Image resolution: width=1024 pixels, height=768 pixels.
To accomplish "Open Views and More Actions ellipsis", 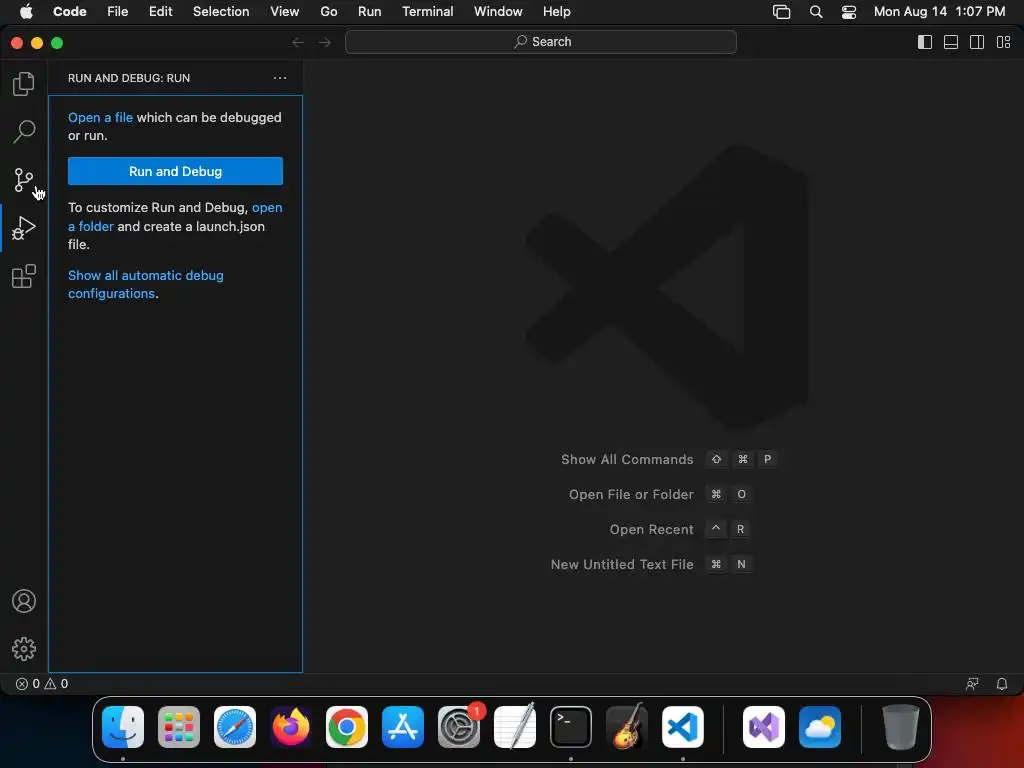I will point(280,78).
